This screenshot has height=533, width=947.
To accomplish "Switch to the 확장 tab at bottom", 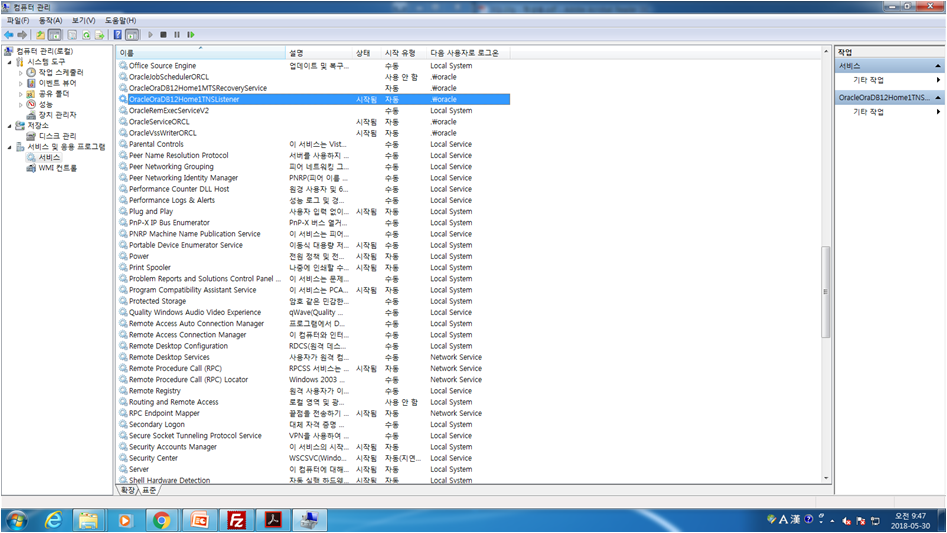I will 127,490.
